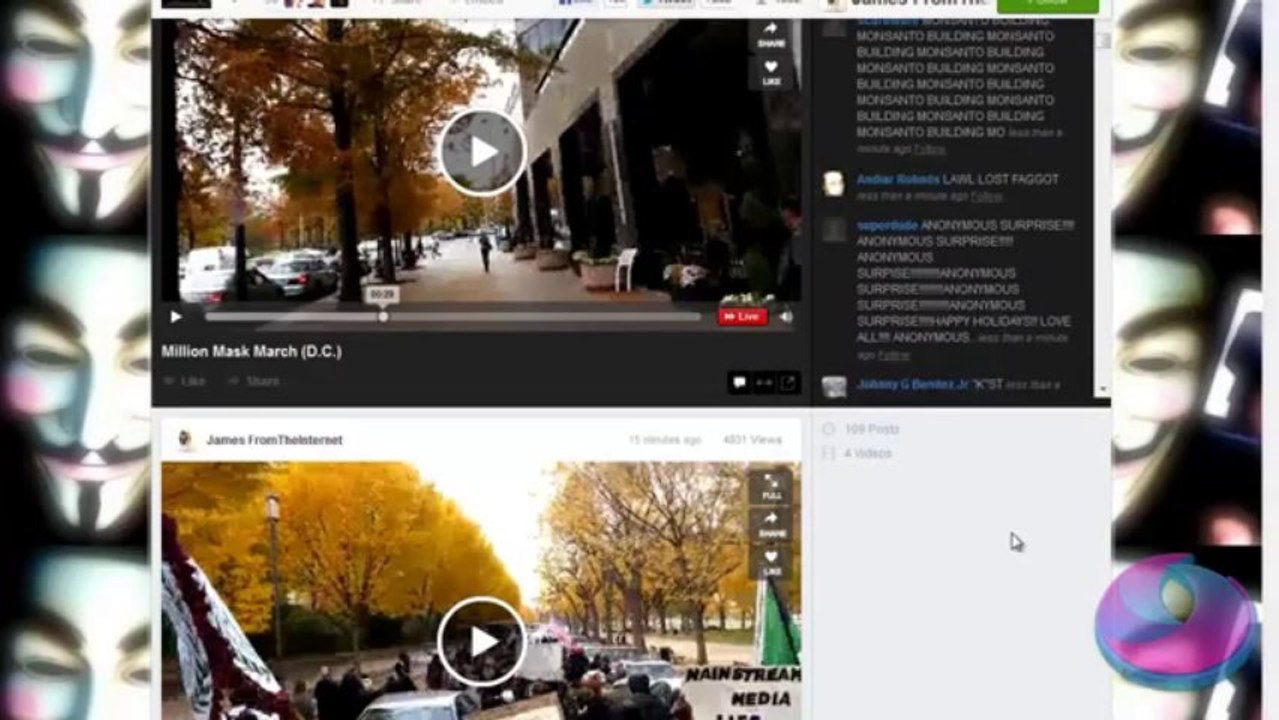Click the chat scrollbar thumb at the top
This screenshot has width=1279, height=720.
tap(1102, 40)
